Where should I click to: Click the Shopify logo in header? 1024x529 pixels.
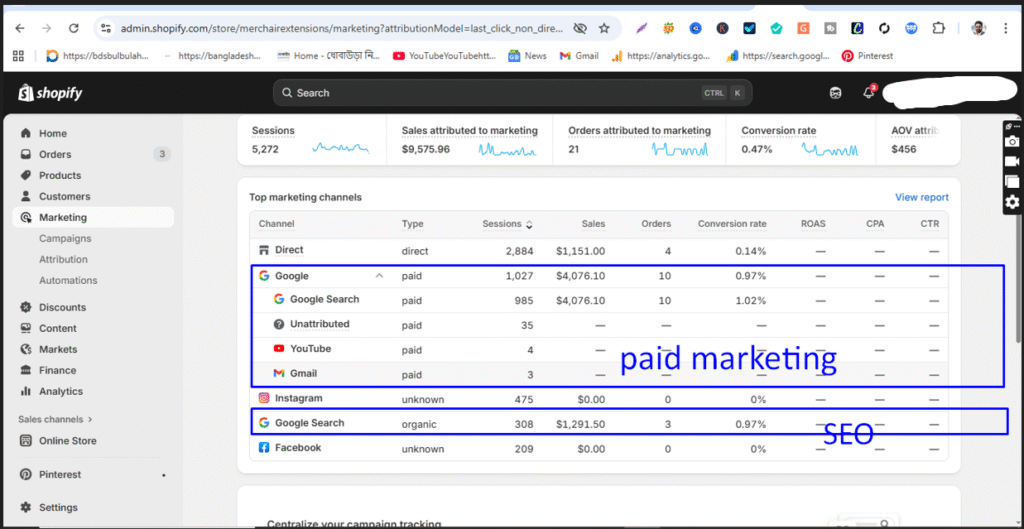click(x=50, y=93)
